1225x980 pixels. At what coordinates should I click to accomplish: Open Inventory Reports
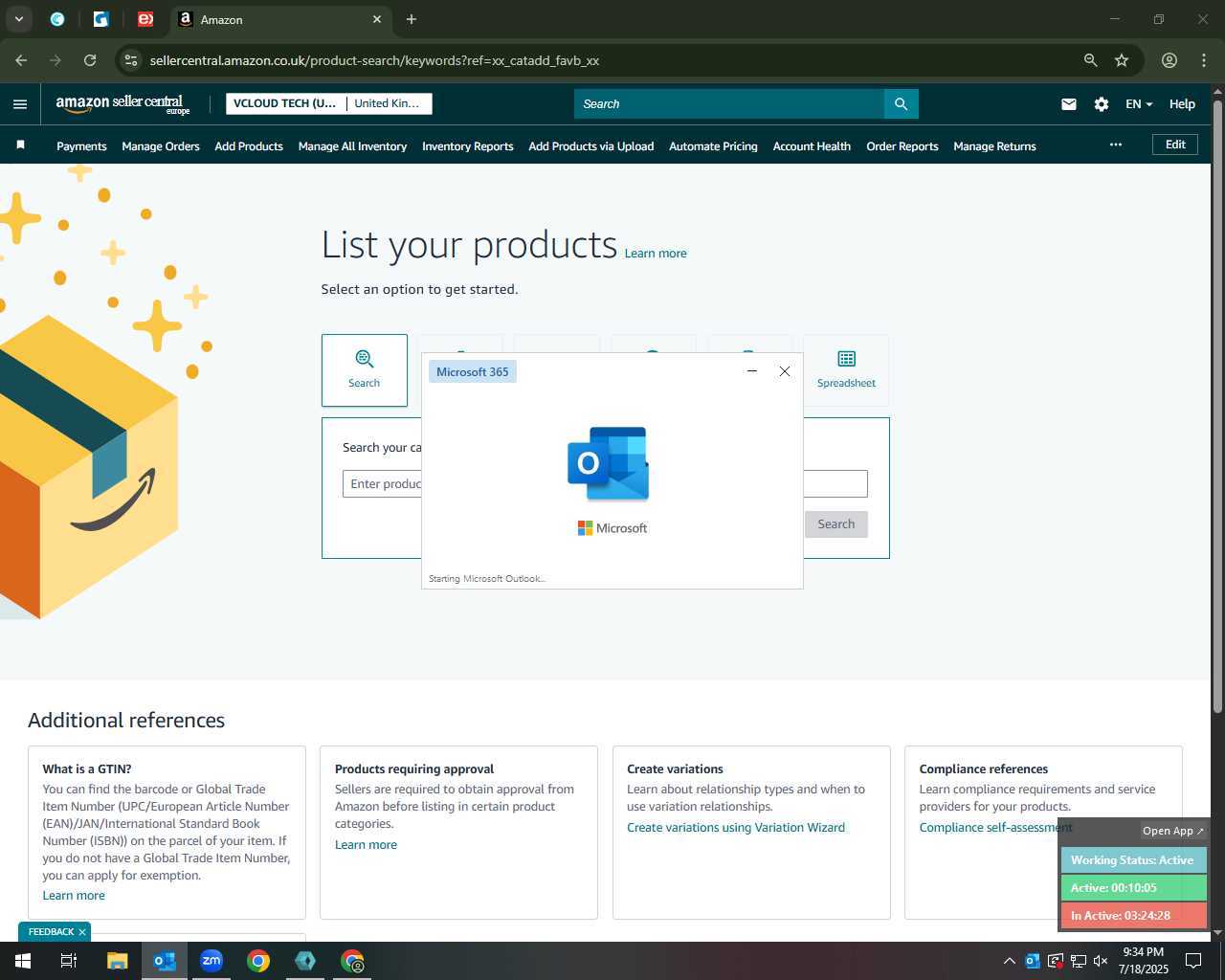click(468, 146)
